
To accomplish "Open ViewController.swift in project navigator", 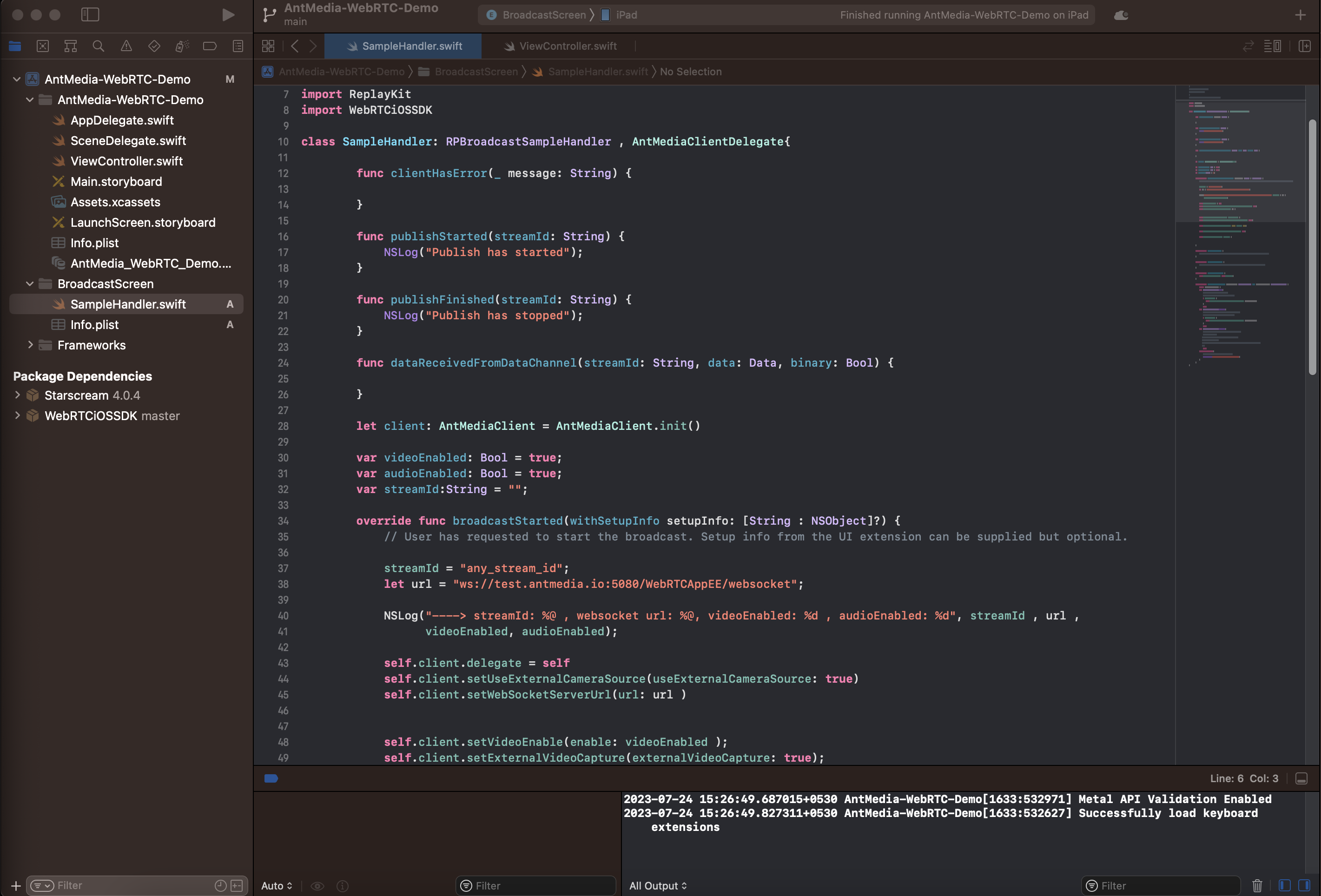I will point(126,161).
